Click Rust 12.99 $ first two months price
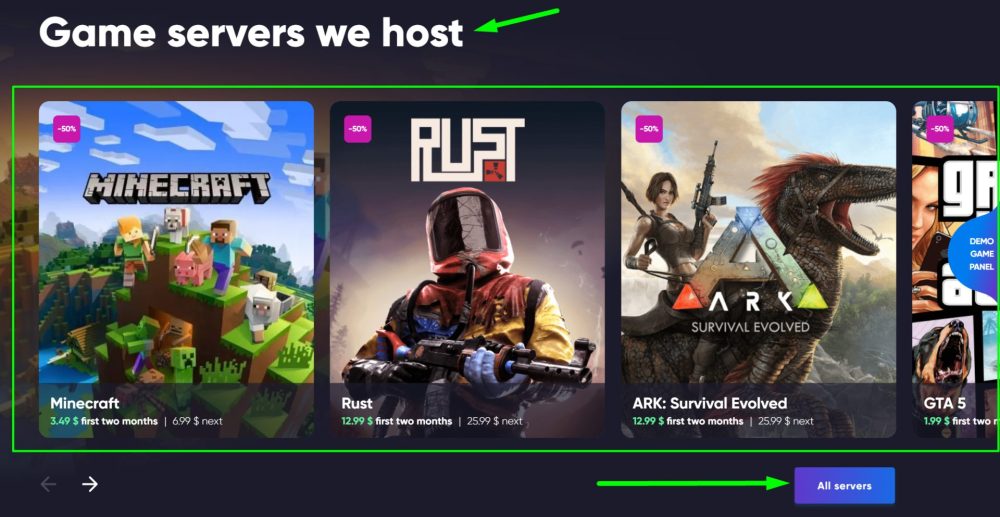The image size is (1000, 517). click(397, 421)
